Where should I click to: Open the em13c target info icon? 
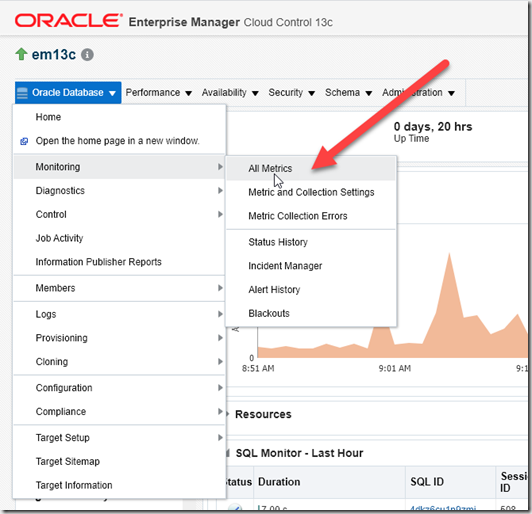[x=87, y=55]
